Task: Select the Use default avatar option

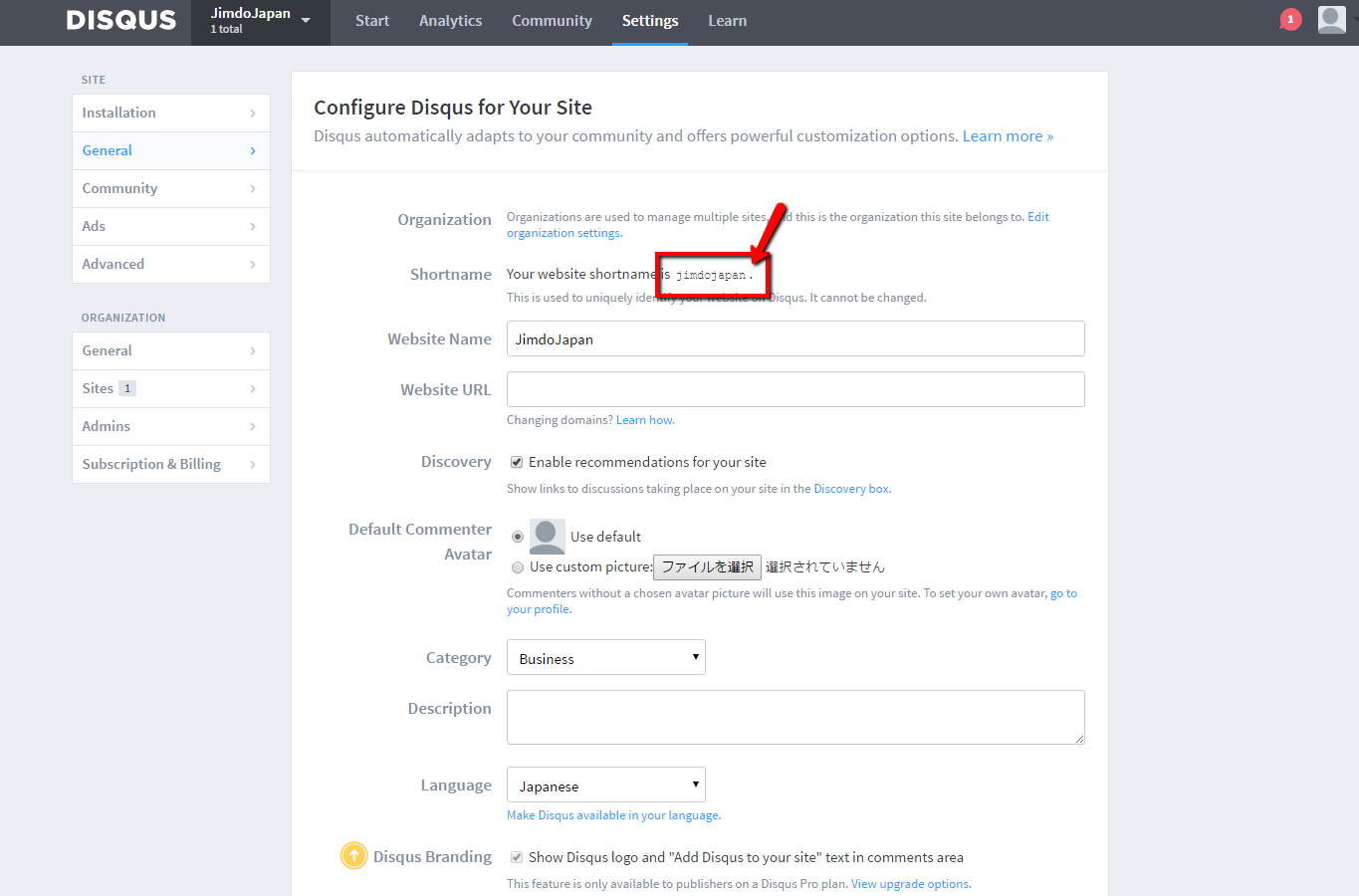Action: pyautogui.click(x=518, y=537)
